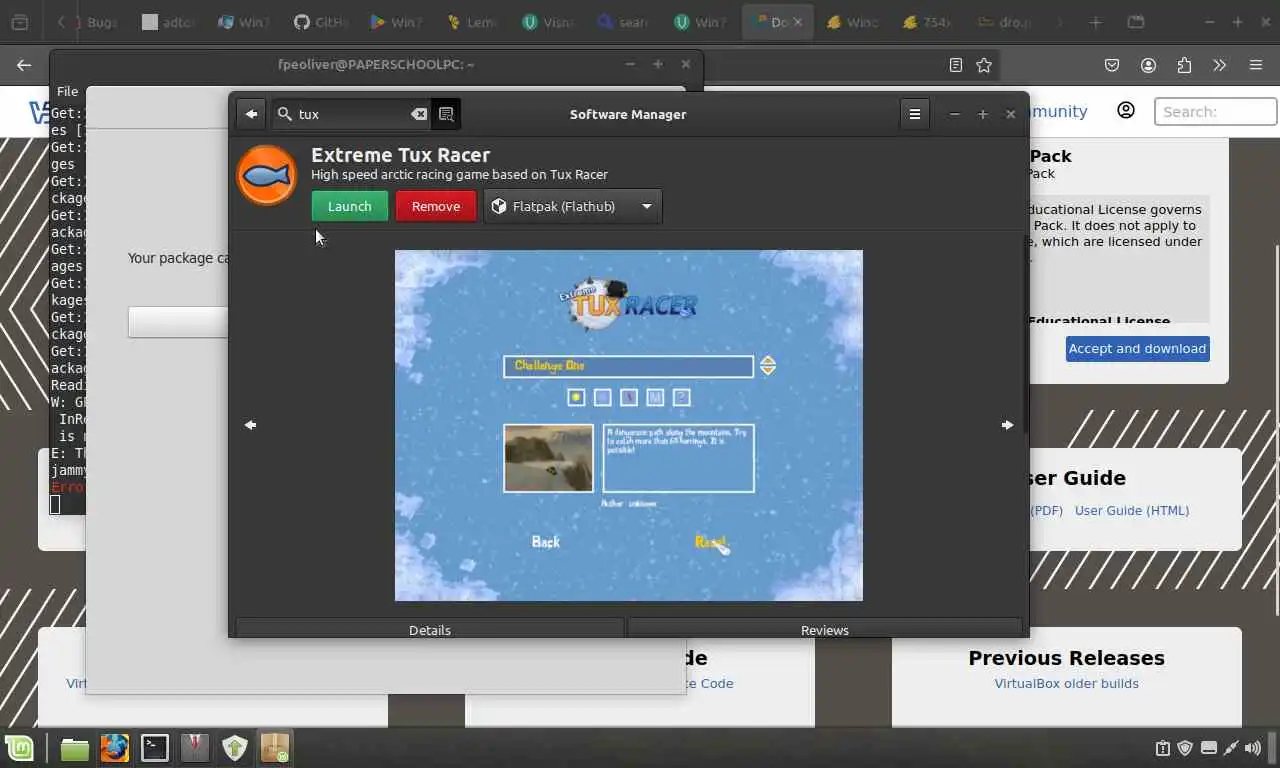Open volume control in system tray

1254,748
